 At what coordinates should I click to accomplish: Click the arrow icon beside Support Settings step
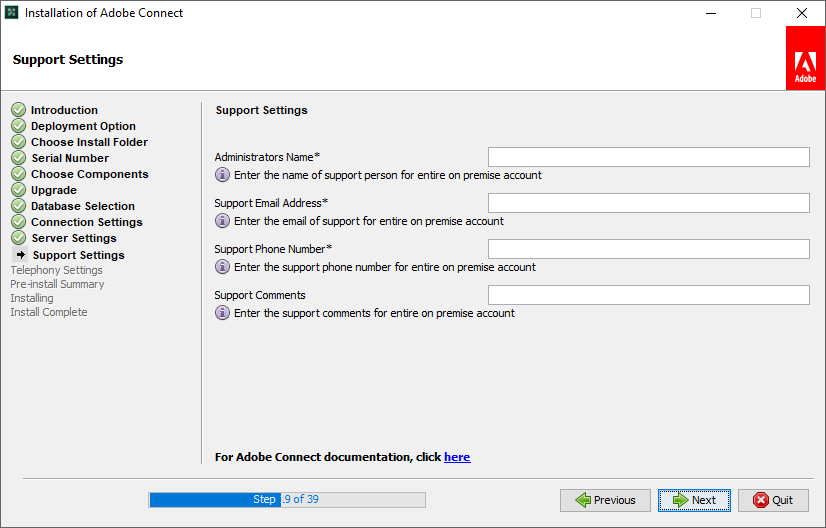coord(20,255)
